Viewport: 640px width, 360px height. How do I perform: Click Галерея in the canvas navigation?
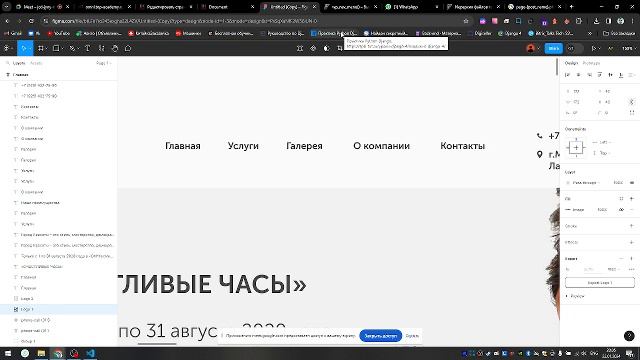click(304, 146)
